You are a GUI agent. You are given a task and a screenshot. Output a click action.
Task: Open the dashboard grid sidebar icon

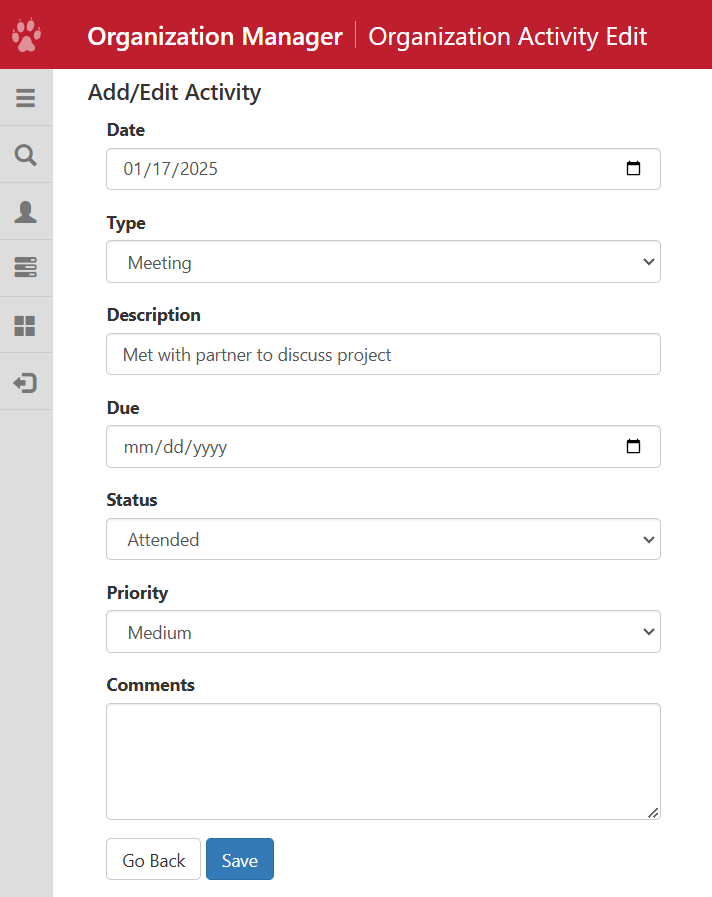[x=26, y=326]
